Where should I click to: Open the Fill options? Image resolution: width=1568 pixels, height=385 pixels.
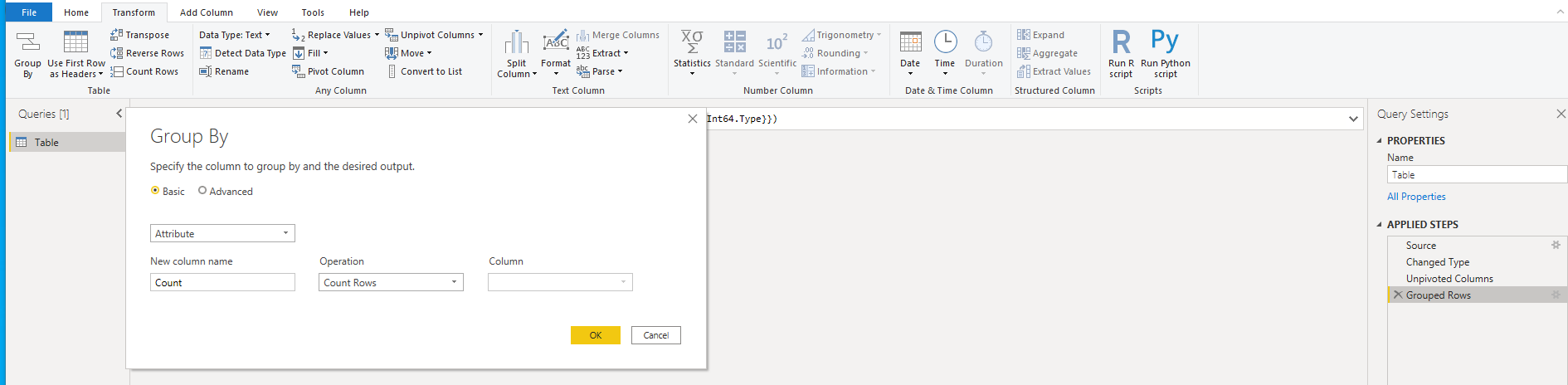[x=310, y=53]
